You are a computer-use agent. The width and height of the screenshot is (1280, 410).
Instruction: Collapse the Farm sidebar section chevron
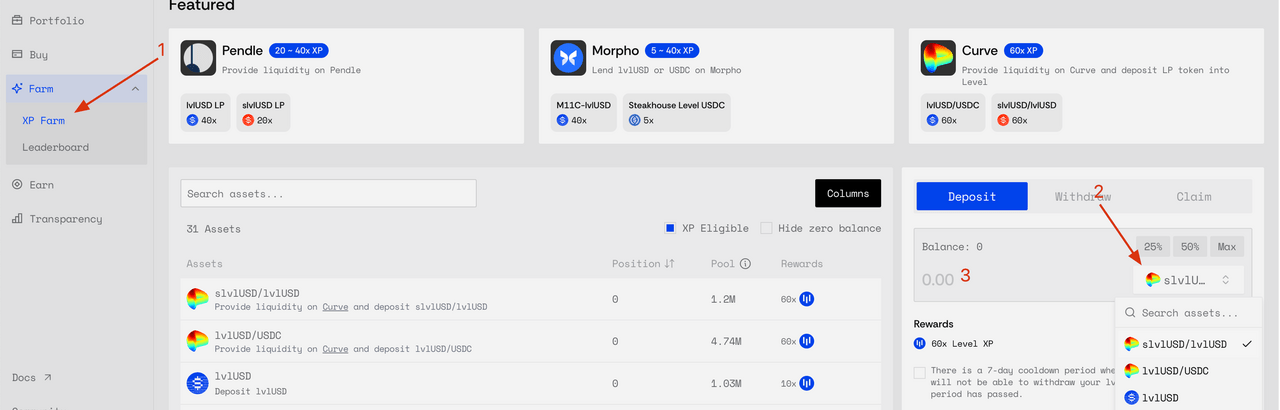pyautogui.click(x=135, y=89)
